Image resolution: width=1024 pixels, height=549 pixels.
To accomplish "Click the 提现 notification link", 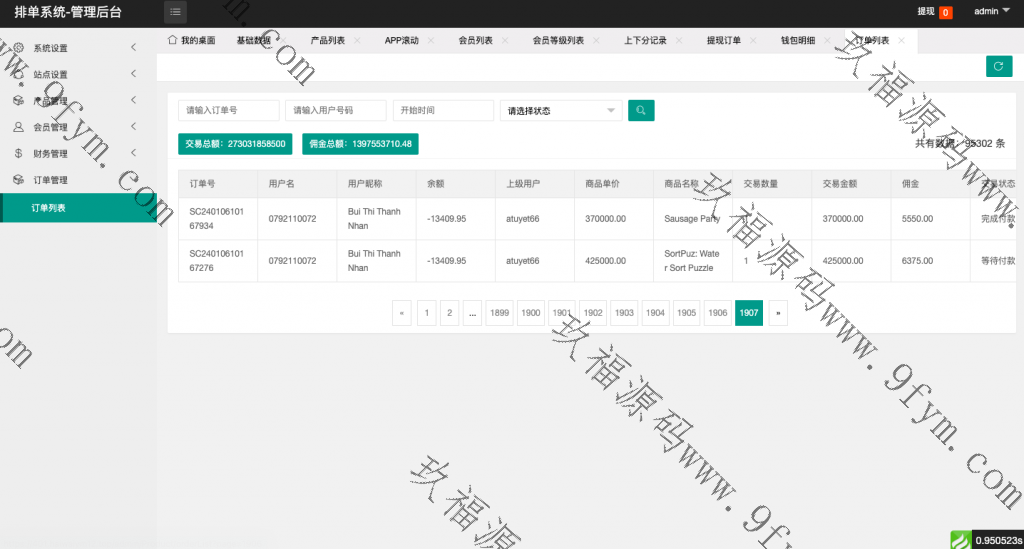I will coord(926,12).
